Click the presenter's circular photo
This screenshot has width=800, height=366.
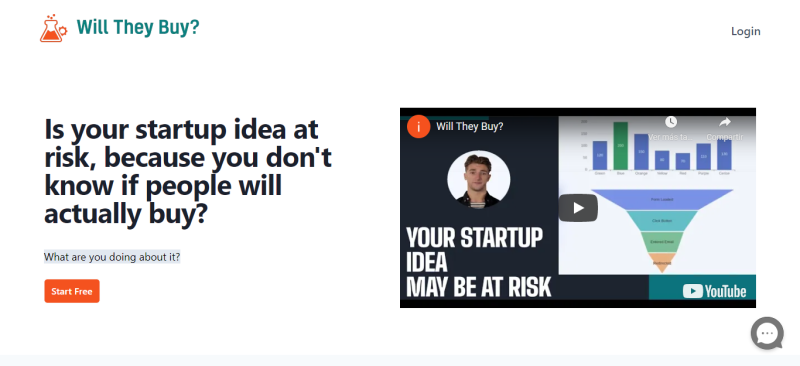coord(479,179)
